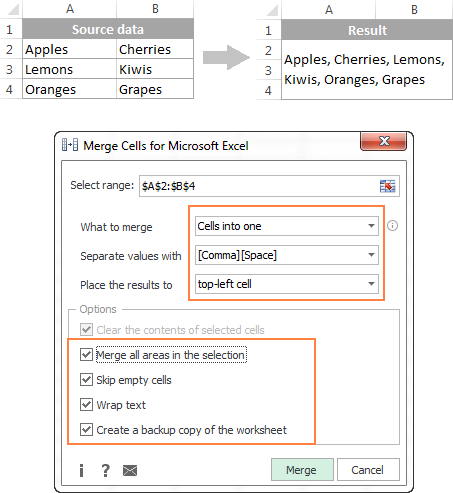
Task: Click the envelope email icon
Action: tap(130, 471)
